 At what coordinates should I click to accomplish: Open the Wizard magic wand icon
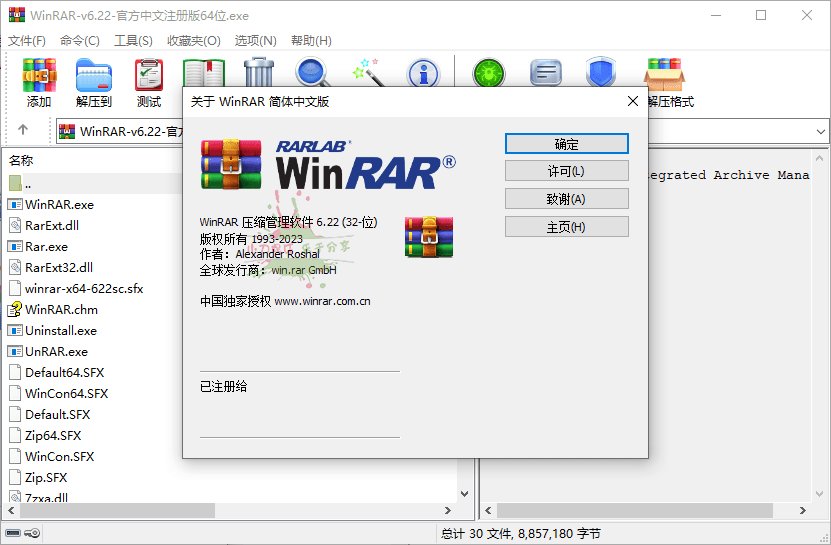point(368,72)
